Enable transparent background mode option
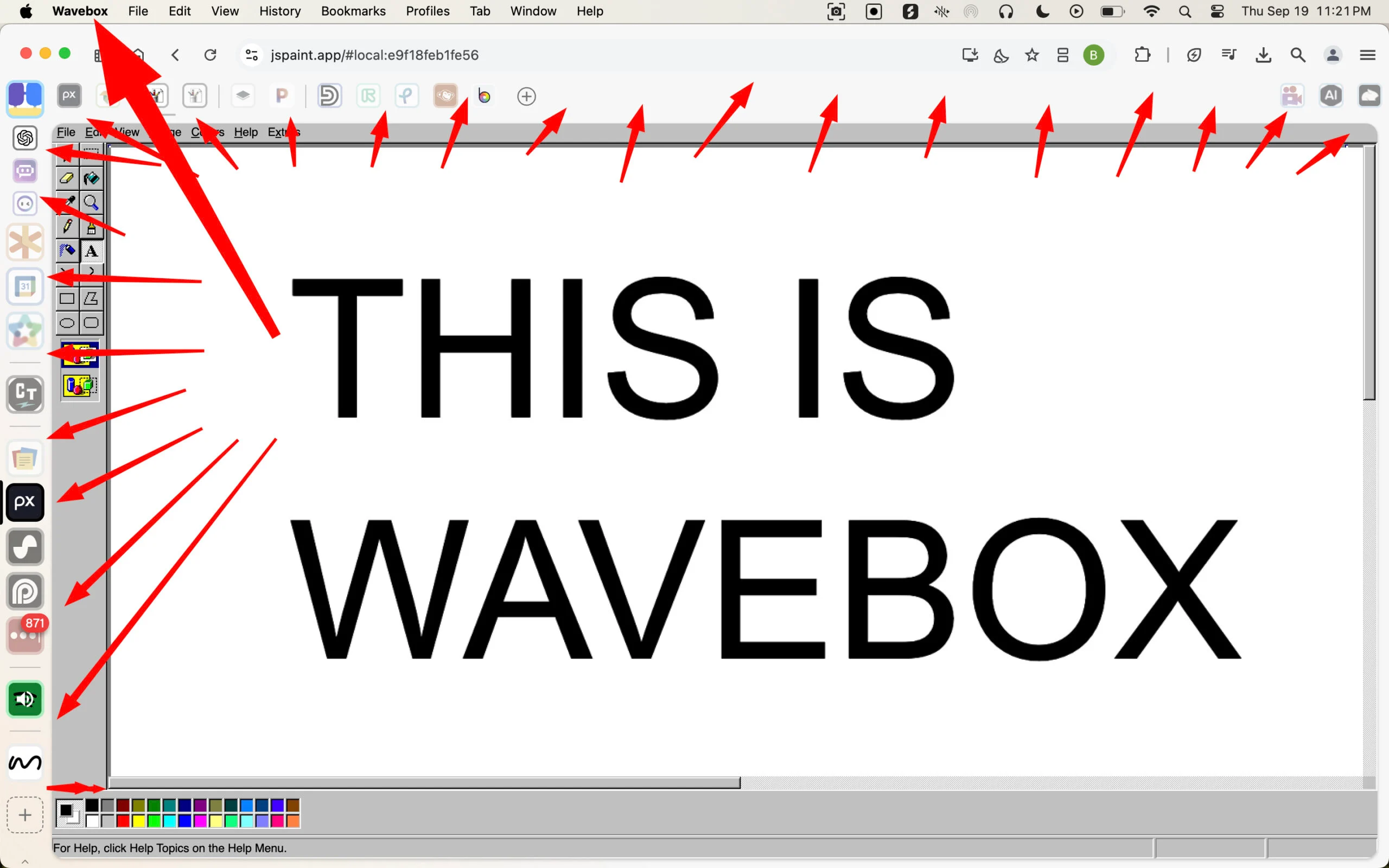Screen dimensions: 1389x868 pos(80,386)
